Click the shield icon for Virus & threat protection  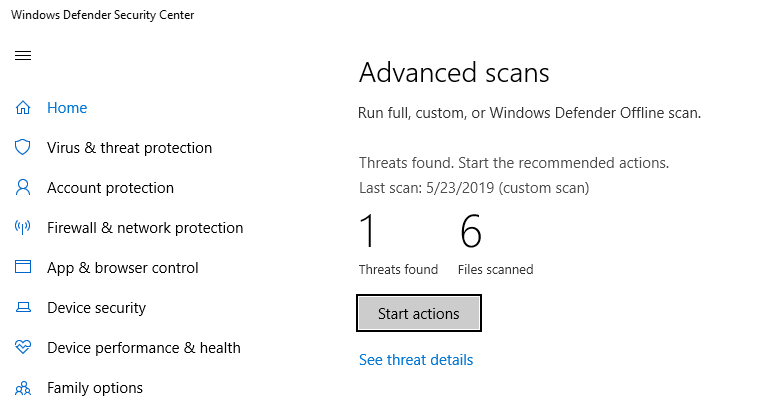23,148
